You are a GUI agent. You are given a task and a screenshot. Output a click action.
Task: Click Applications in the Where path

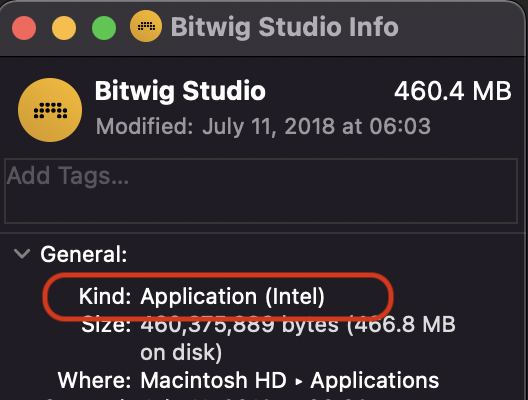click(x=375, y=381)
